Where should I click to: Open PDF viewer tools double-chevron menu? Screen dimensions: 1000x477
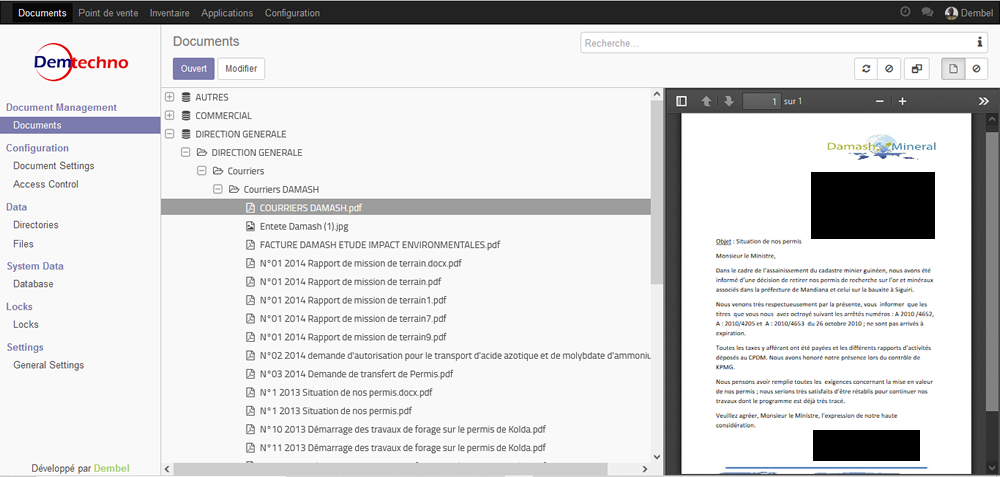tap(983, 101)
